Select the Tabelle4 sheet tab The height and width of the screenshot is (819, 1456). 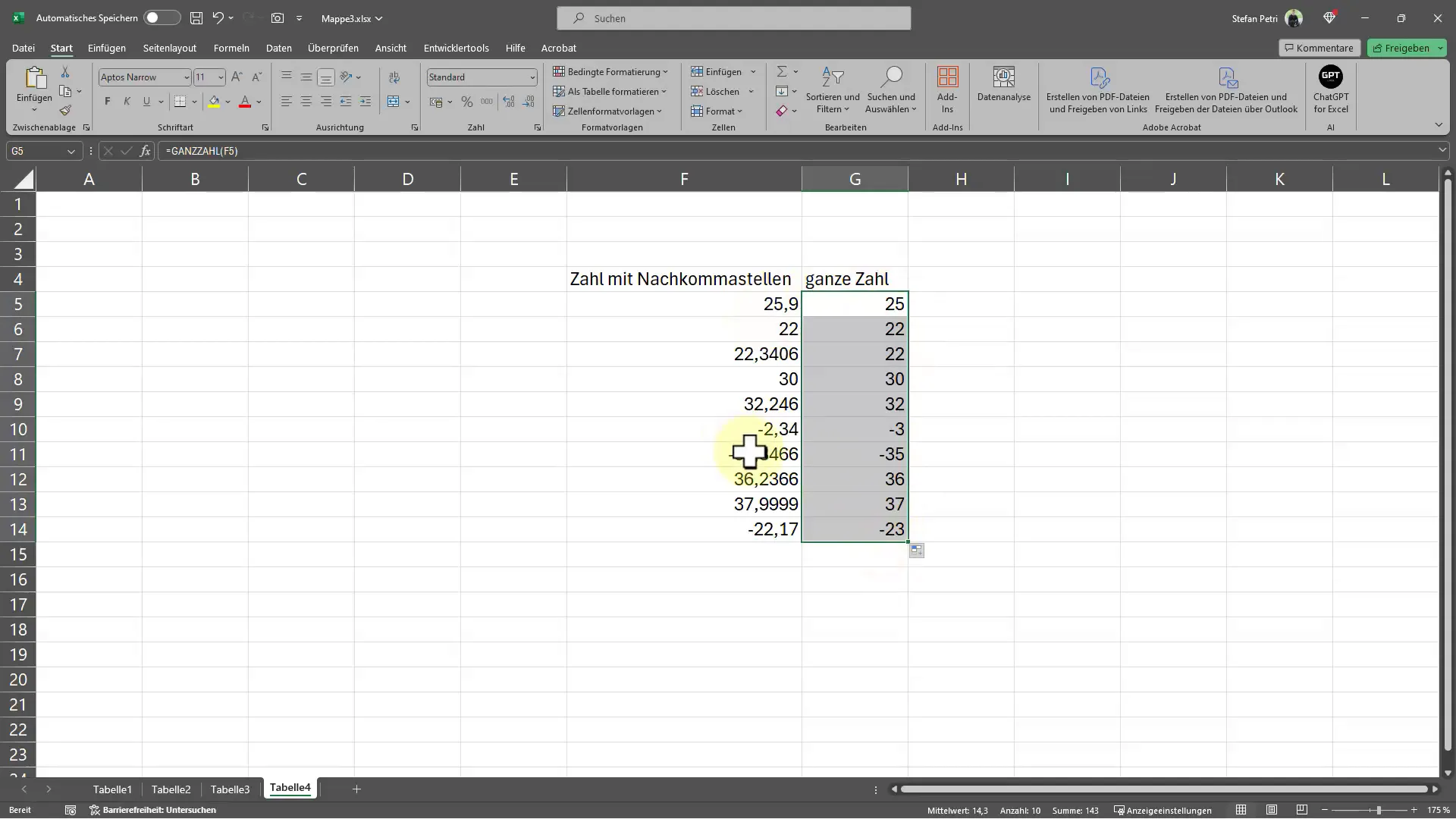point(290,789)
